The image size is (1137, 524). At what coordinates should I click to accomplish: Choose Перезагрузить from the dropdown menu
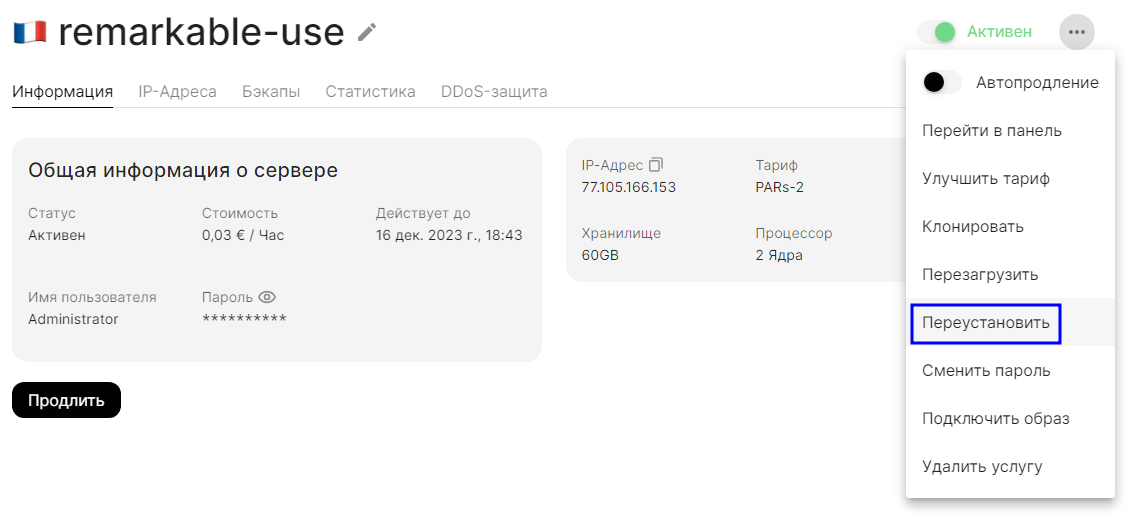(980, 274)
